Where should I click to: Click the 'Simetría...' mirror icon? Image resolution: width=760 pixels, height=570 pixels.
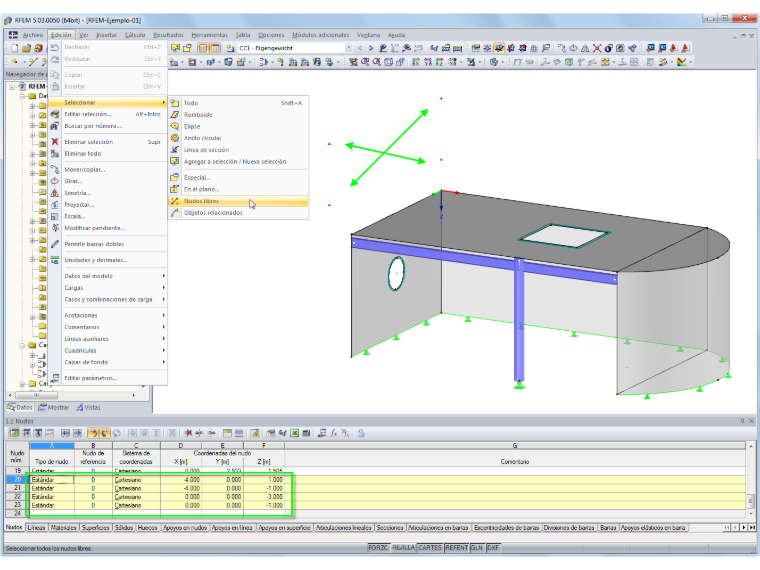tap(55, 193)
